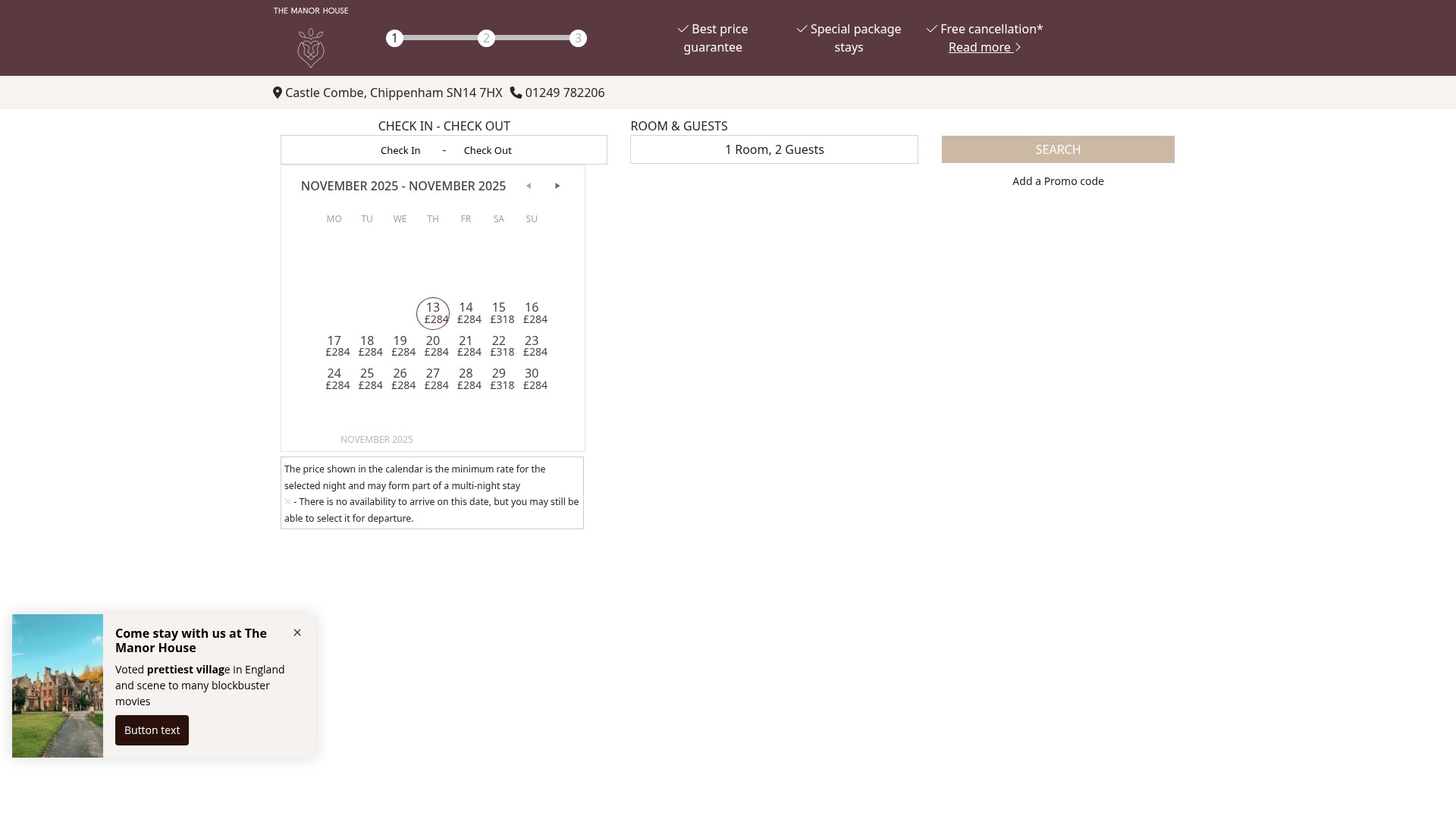The image size is (1456, 819).
Task: Select November 23 in calendar
Action: (532, 346)
